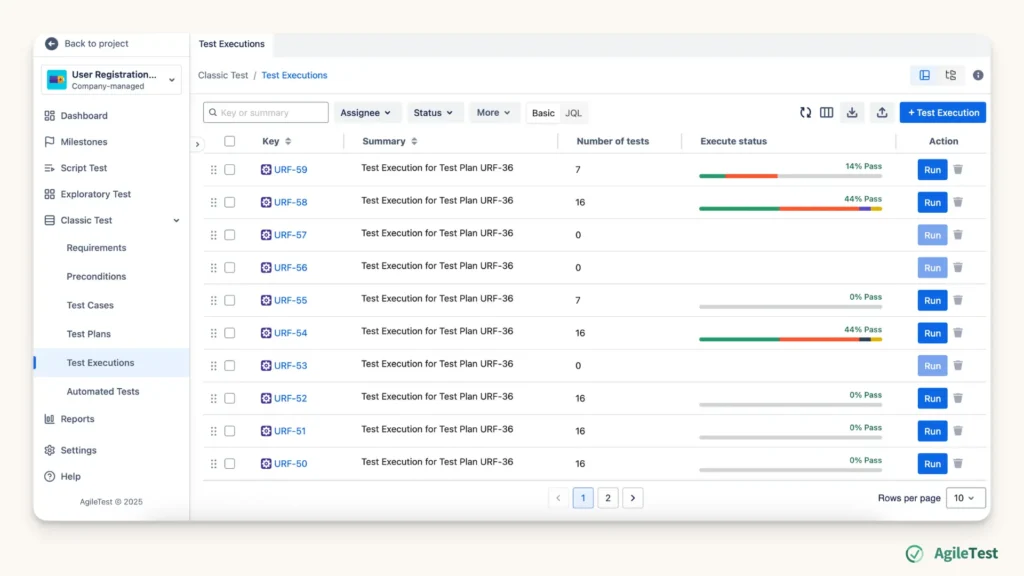Go to page 2 of results

607,497
